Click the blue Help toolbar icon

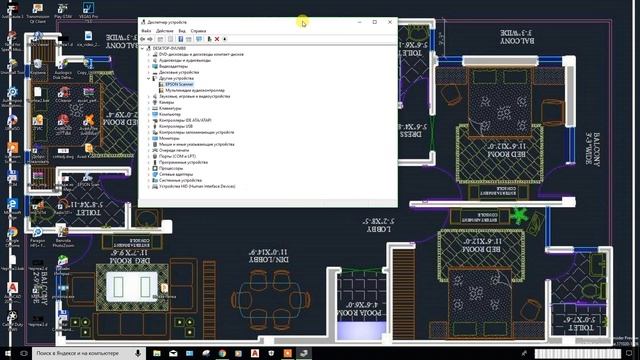coord(180,39)
